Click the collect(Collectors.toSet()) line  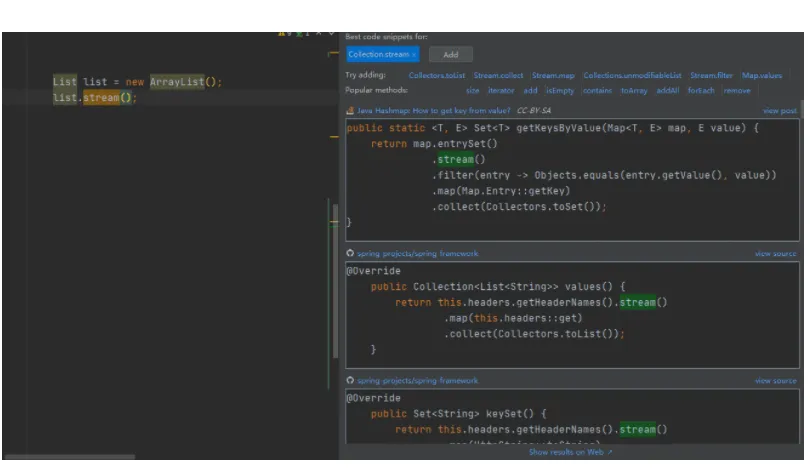(519, 207)
